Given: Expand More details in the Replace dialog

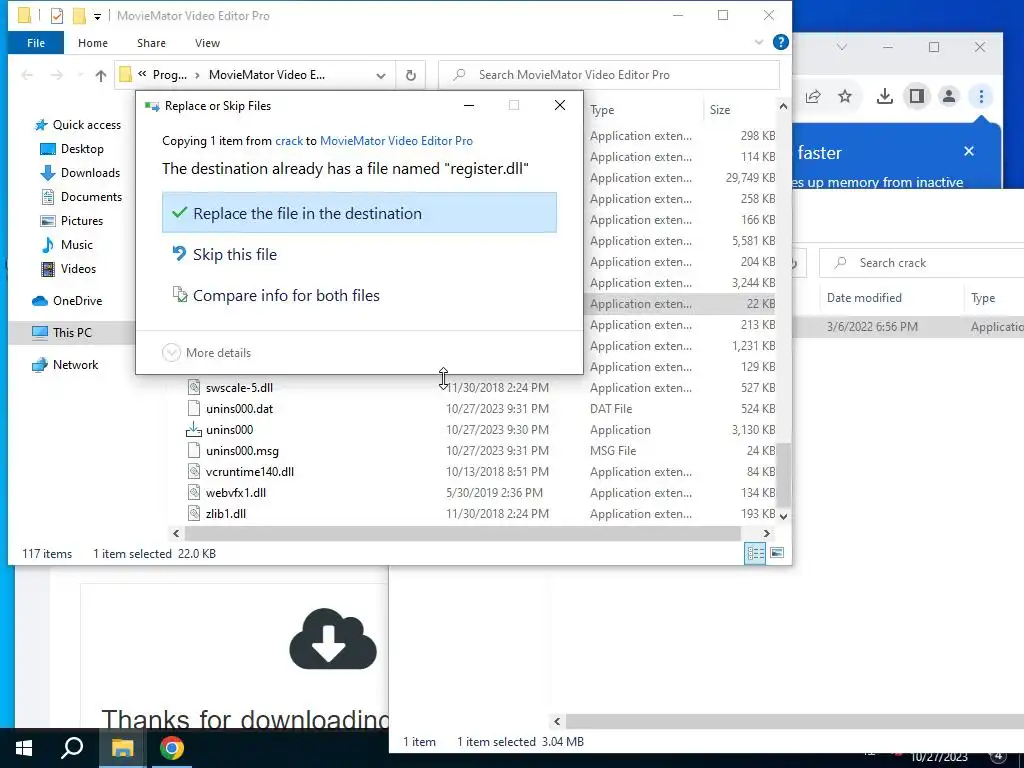Looking at the screenshot, I should click(x=206, y=353).
